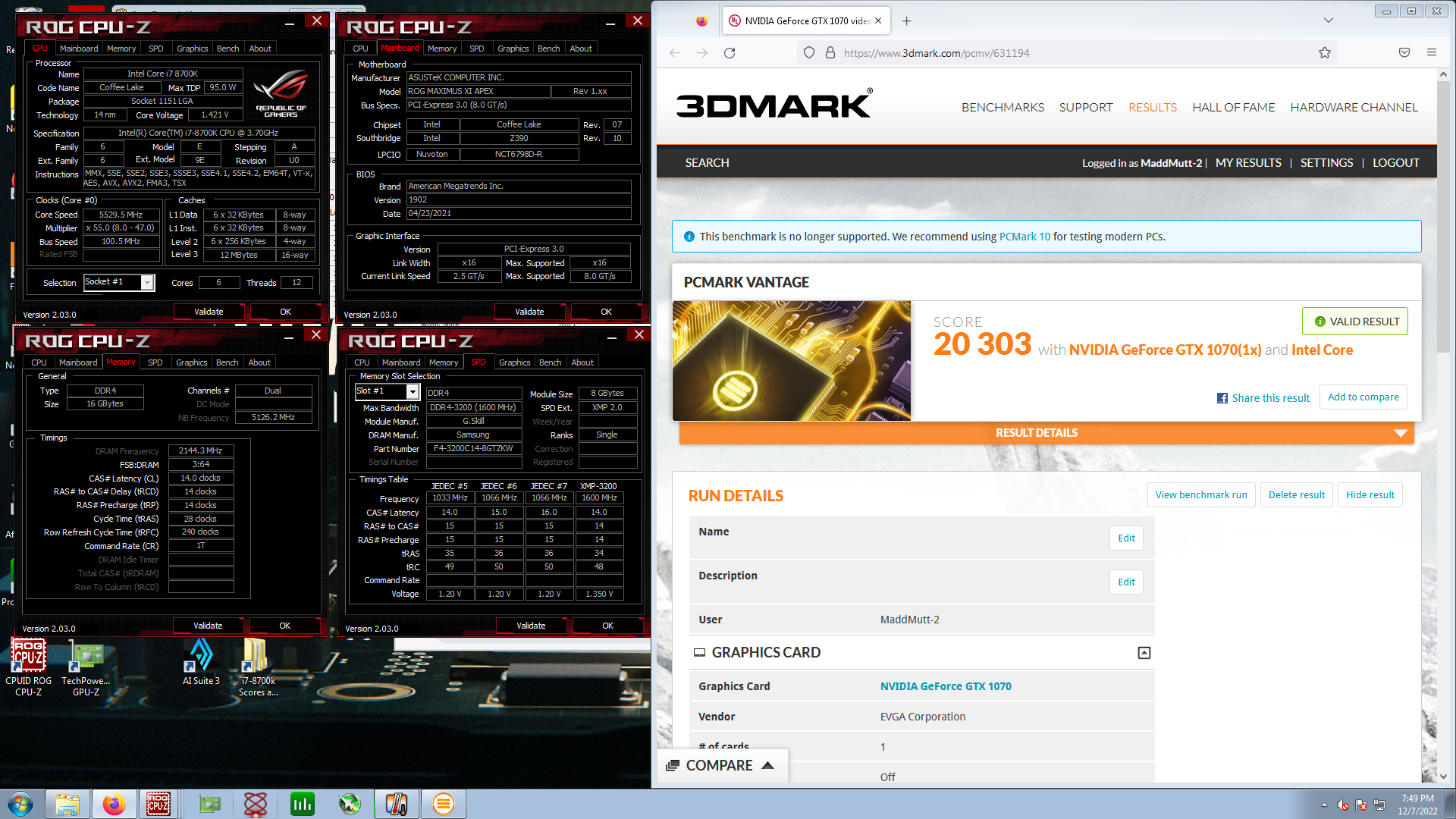Viewport: 1456px width, 819px height.
Task: Switch to ROG CPU-Z in the taskbar
Action: pos(158,804)
